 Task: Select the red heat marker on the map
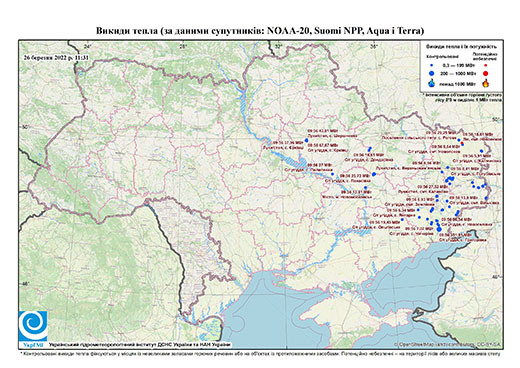(462, 143)
